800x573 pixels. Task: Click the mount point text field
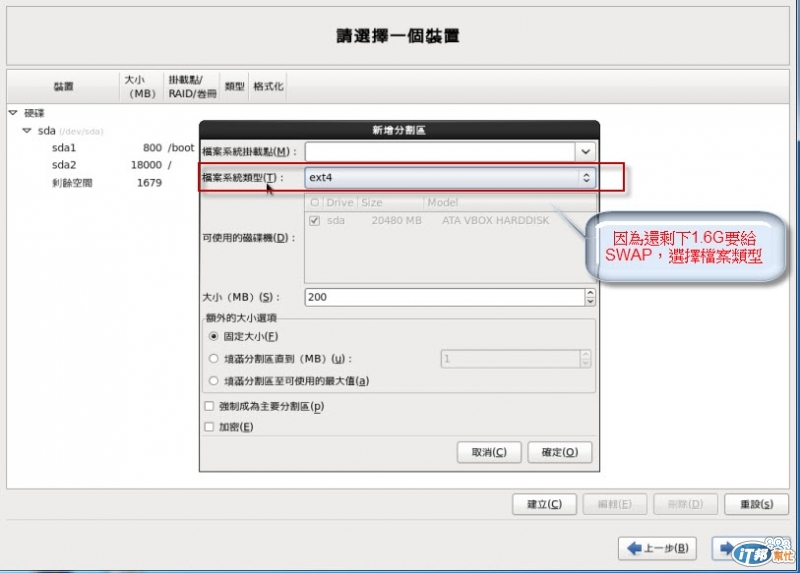[x=440, y=152]
